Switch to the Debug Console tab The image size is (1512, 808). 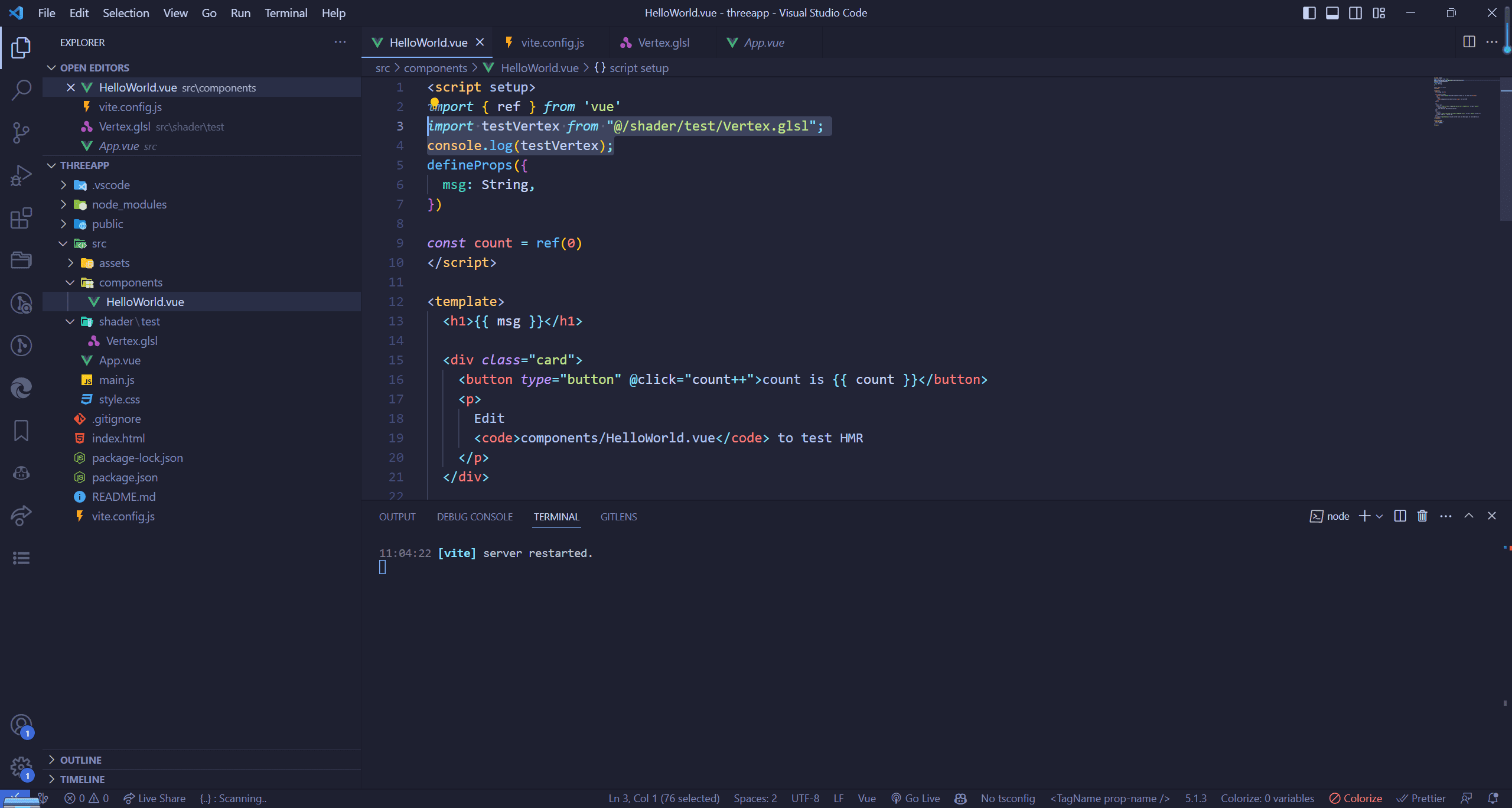click(x=475, y=517)
